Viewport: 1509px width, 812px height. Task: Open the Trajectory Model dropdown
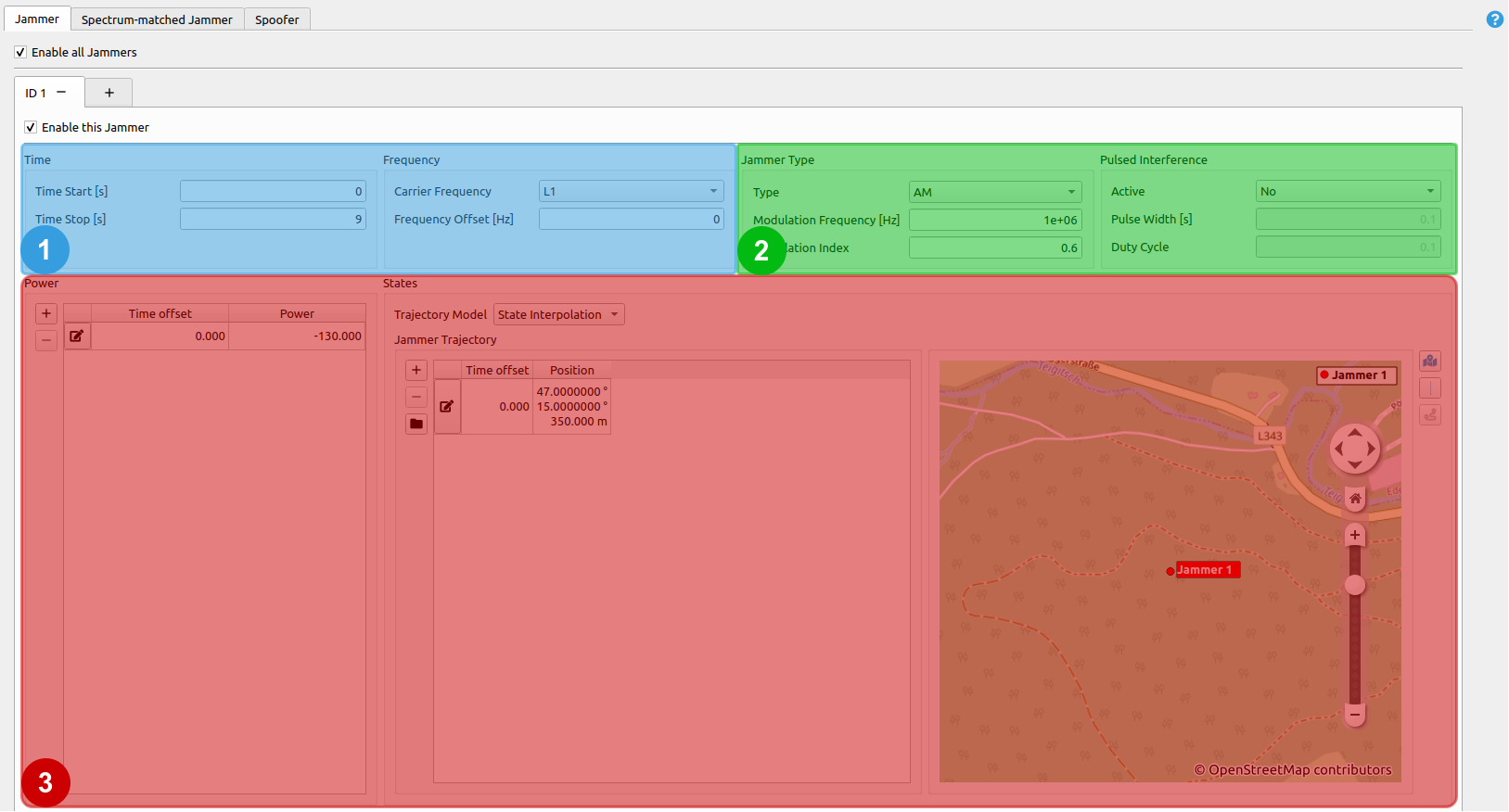(x=558, y=315)
